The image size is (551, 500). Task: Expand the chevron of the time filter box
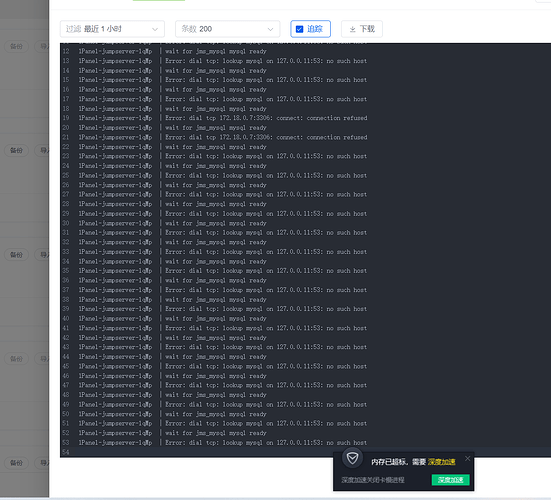tap(155, 29)
